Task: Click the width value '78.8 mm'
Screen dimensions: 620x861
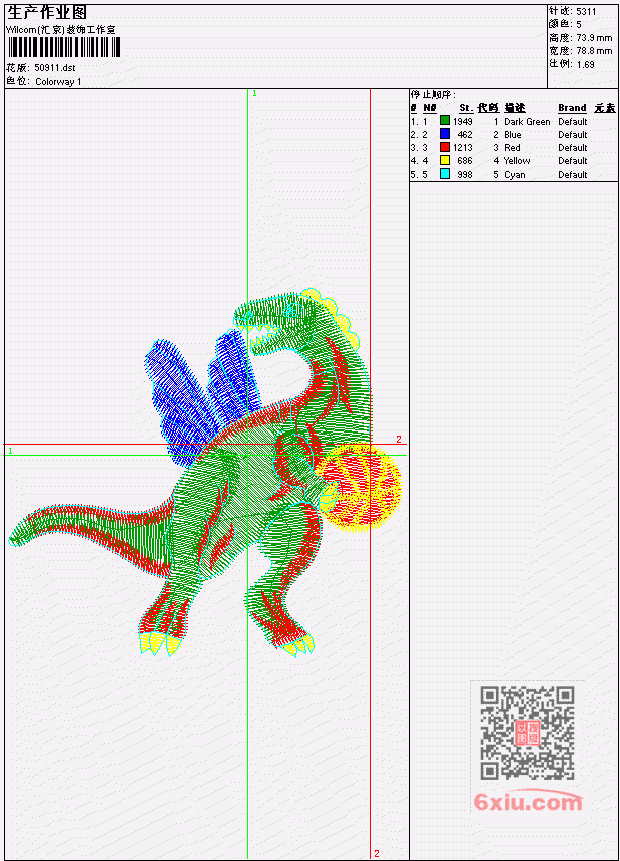Action: click(594, 51)
